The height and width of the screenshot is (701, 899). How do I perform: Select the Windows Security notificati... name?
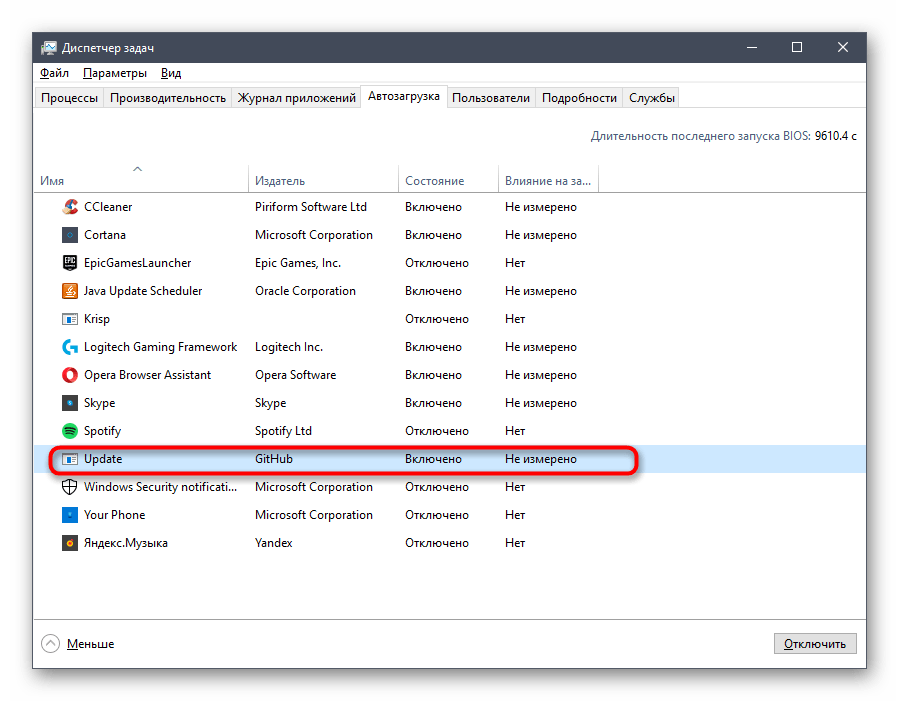pyautogui.click(x=161, y=487)
